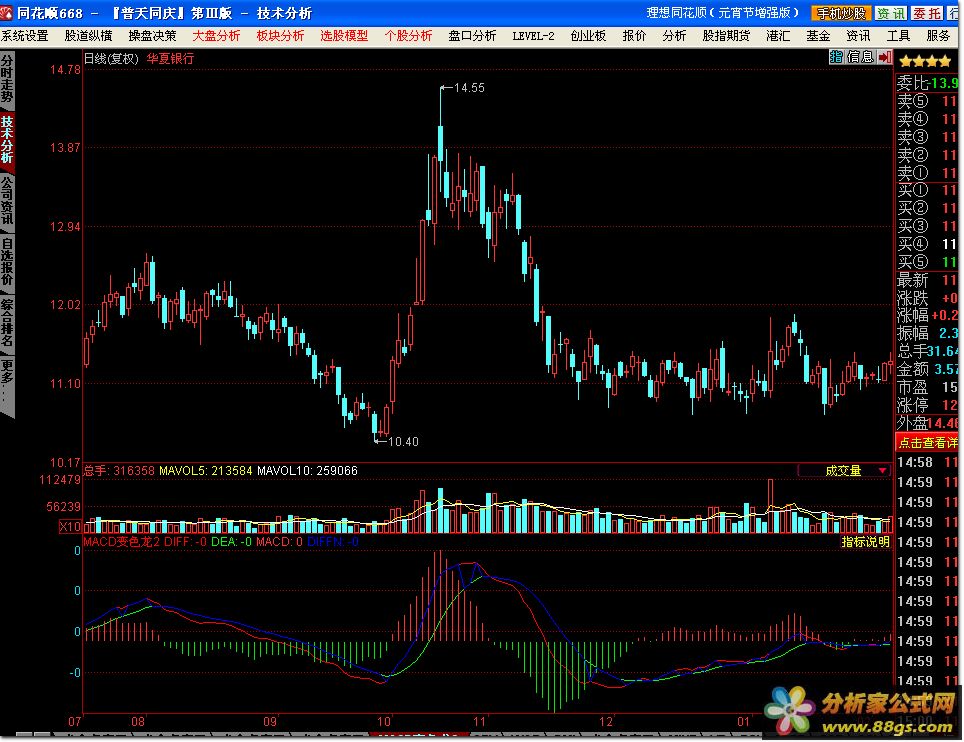
Task: Click the 指标说明 indicator description link
Action: click(865, 542)
